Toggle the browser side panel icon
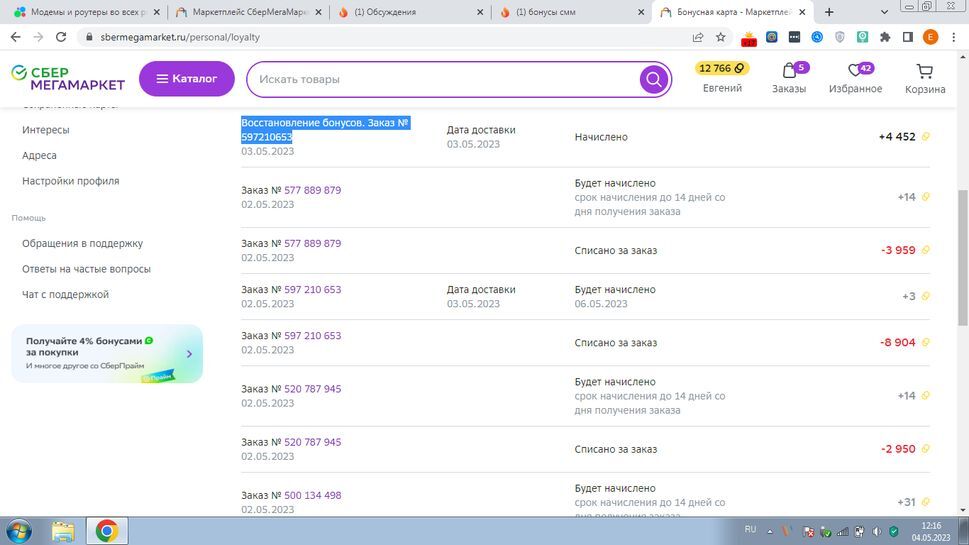The width and height of the screenshot is (969, 545). (908, 37)
